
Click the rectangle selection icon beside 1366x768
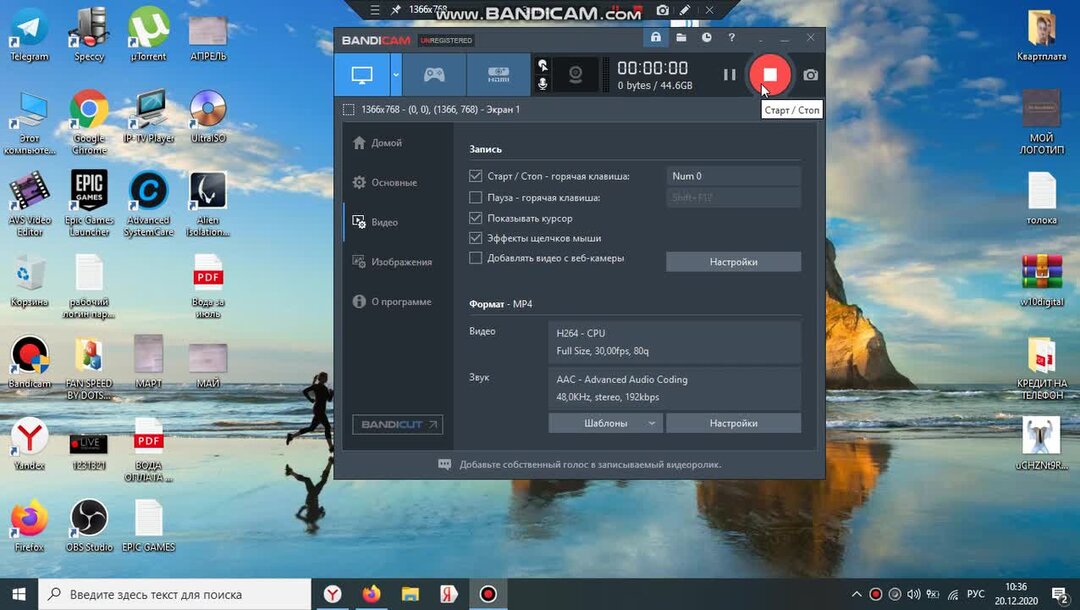349,109
